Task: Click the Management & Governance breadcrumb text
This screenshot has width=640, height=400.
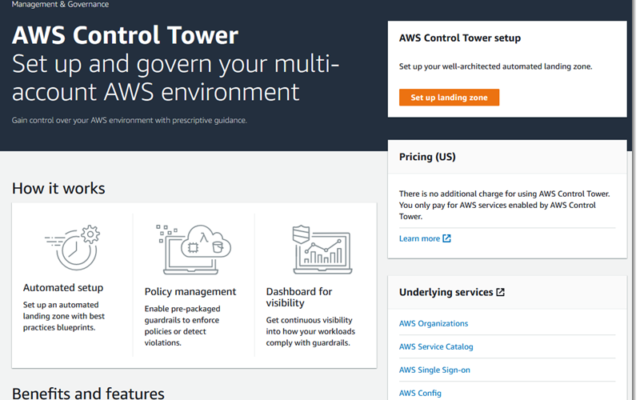Action: click(60, 4)
